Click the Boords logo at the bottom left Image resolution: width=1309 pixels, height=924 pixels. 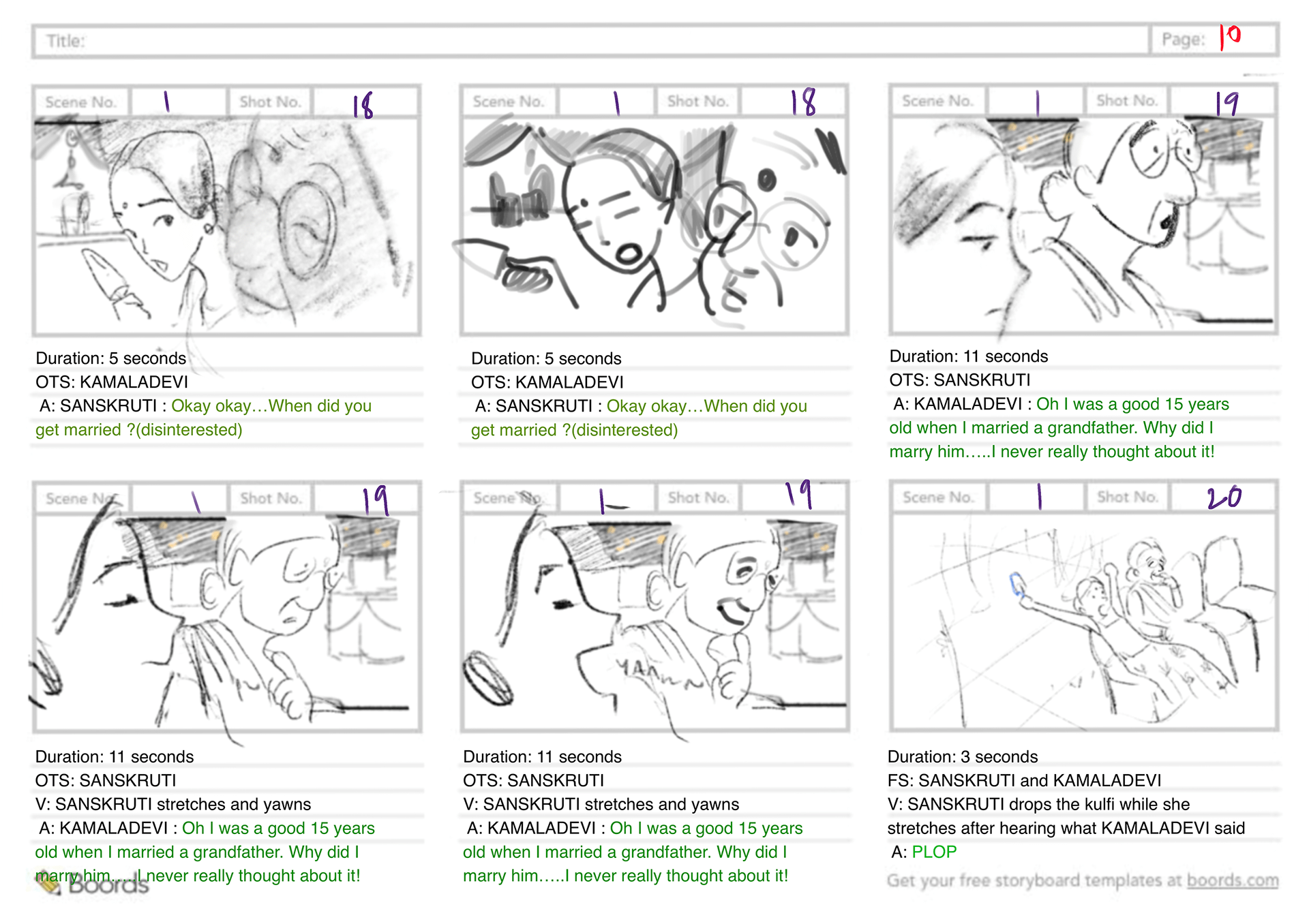93,884
